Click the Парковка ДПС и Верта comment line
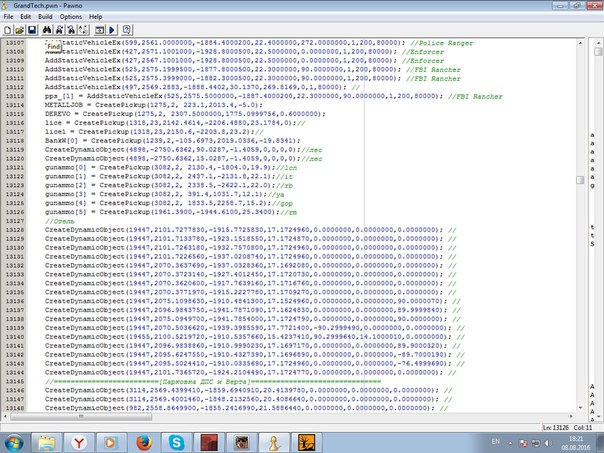The height and width of the screenshot is (453, 604). [x=213, y=381]
